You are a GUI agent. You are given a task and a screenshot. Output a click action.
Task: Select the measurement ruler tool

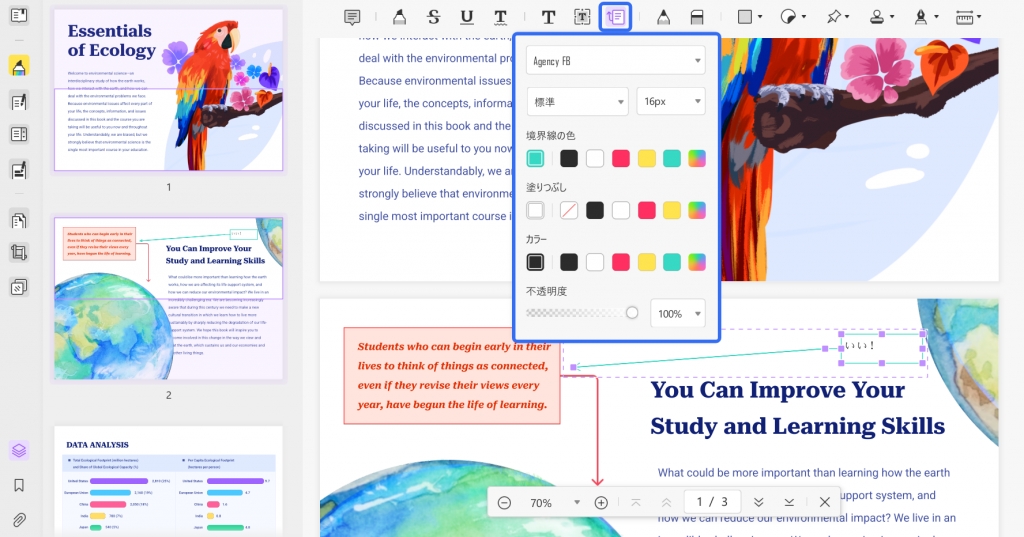(x=965, y=17)
